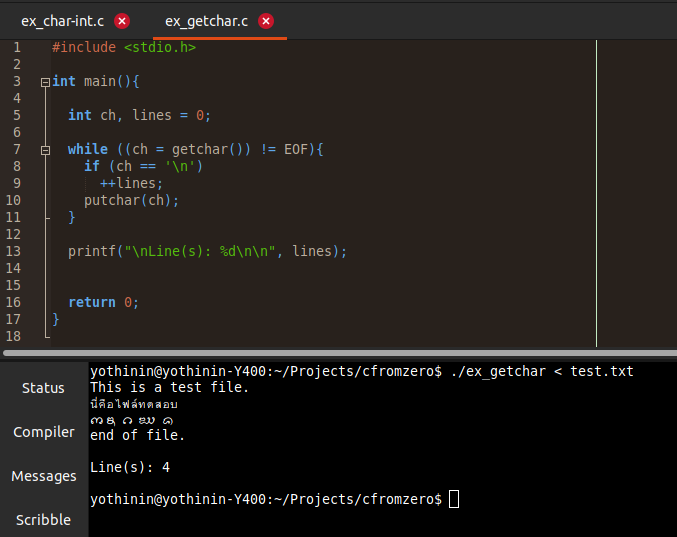Click the EOF constant

[x=296, y=149]
